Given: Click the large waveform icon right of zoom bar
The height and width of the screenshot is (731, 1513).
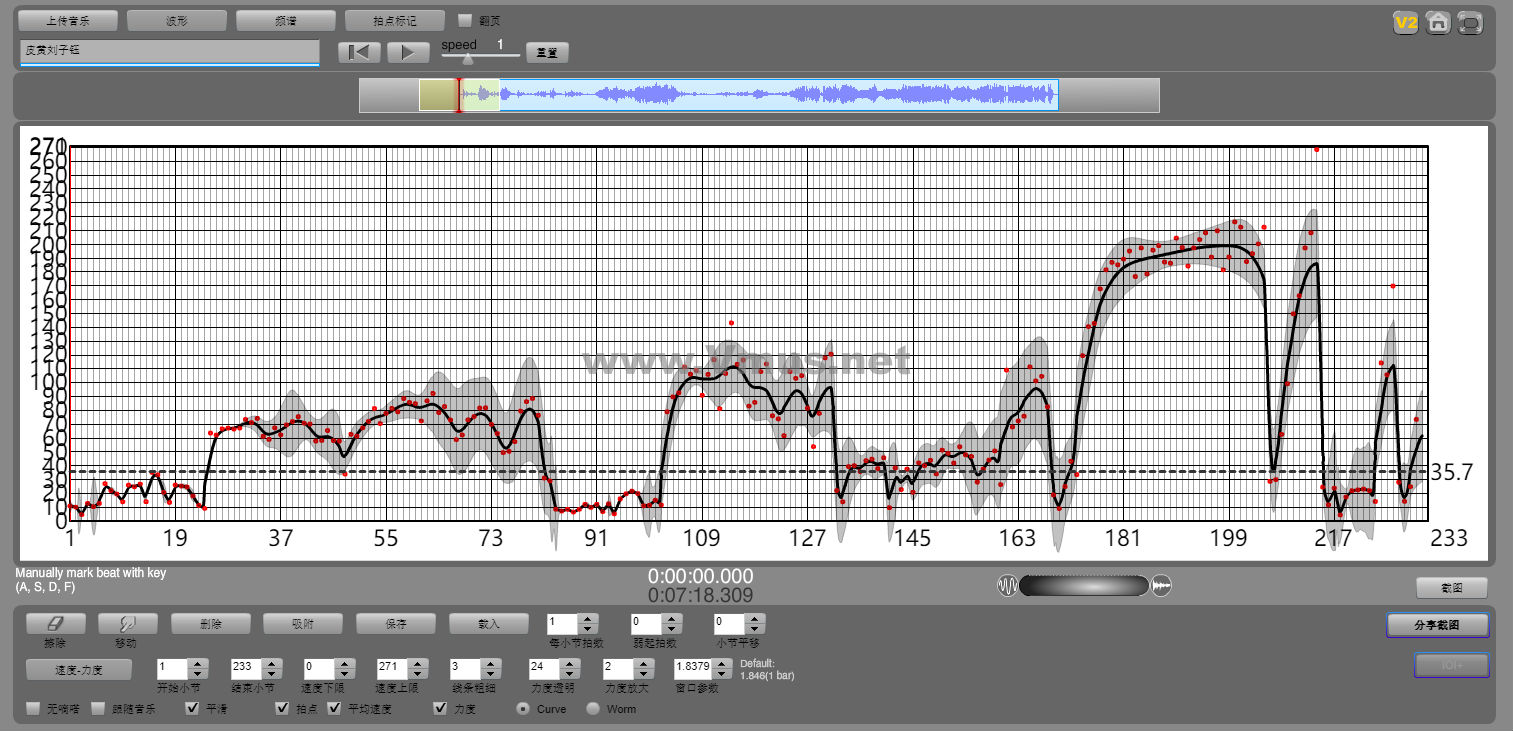Looking at the screenshot, I should (x=1162, y=585).
